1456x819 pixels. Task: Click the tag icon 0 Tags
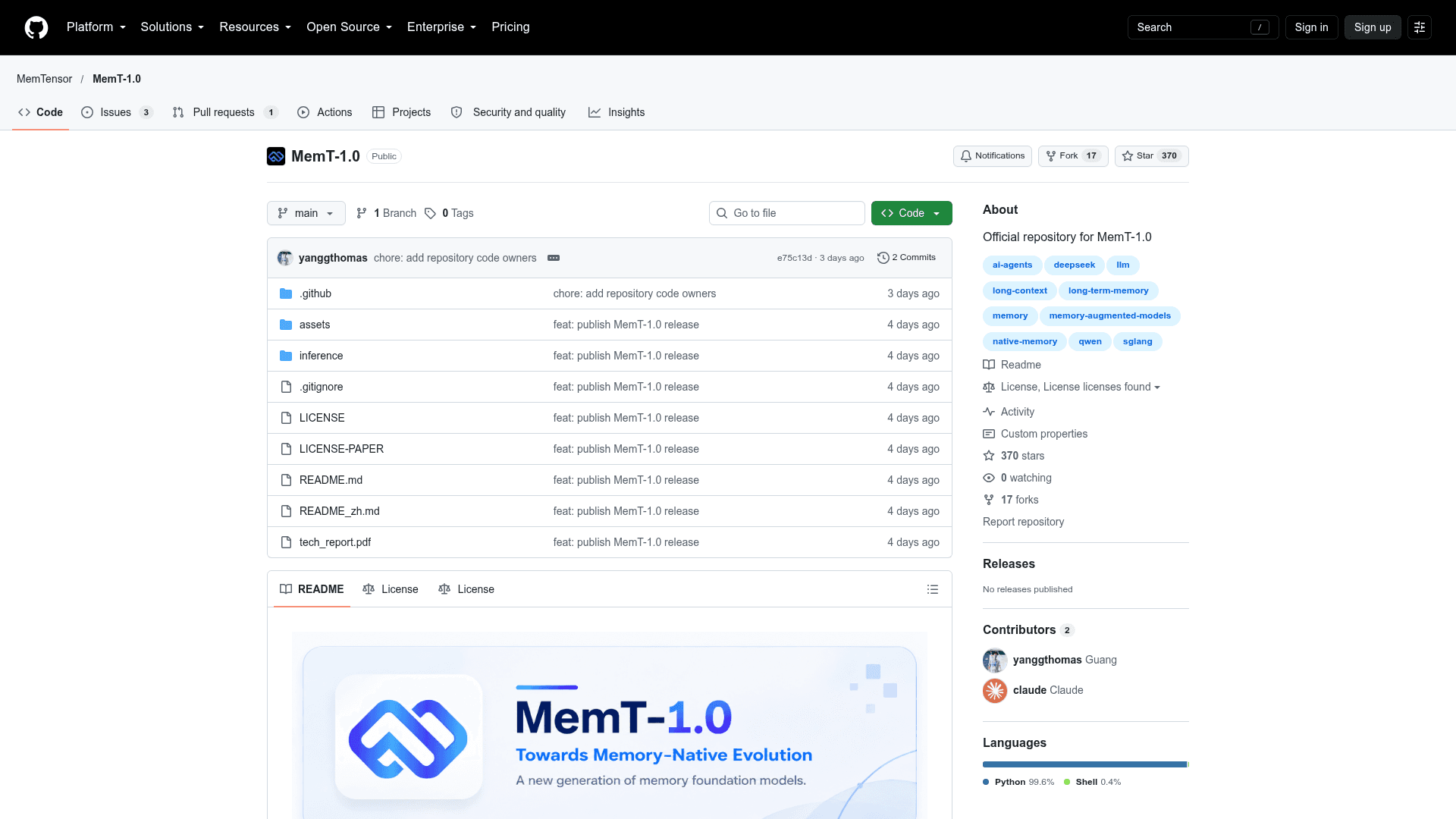449,213
